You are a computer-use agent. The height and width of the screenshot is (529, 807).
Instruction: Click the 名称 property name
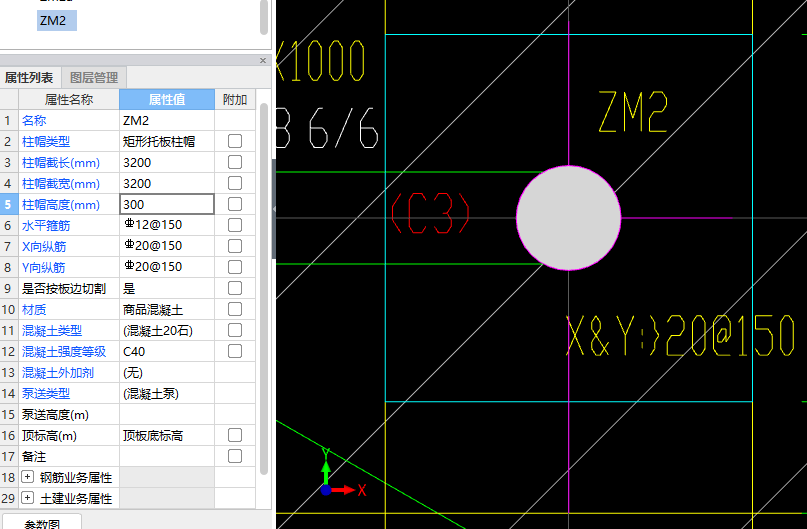click(x=34, y=120)
